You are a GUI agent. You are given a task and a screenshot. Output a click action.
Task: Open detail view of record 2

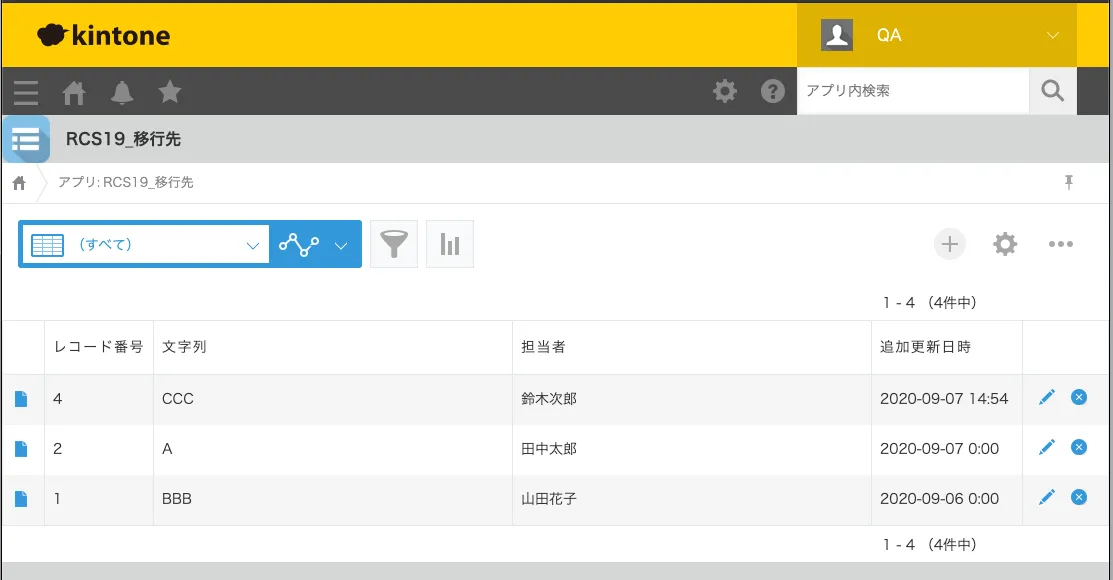(21, 449)
